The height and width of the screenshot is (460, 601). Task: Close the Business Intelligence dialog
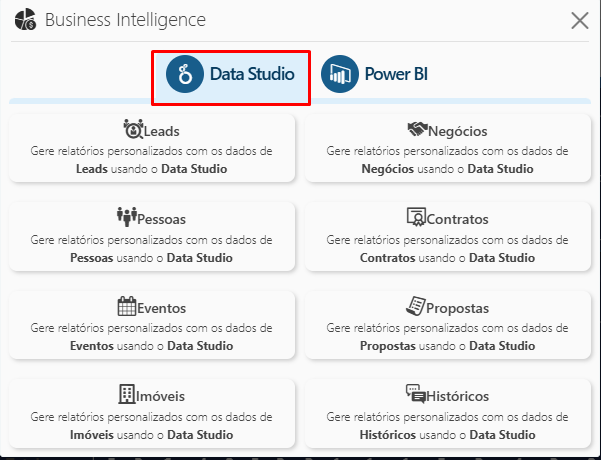pyautogui.click(x=579, y=20)
